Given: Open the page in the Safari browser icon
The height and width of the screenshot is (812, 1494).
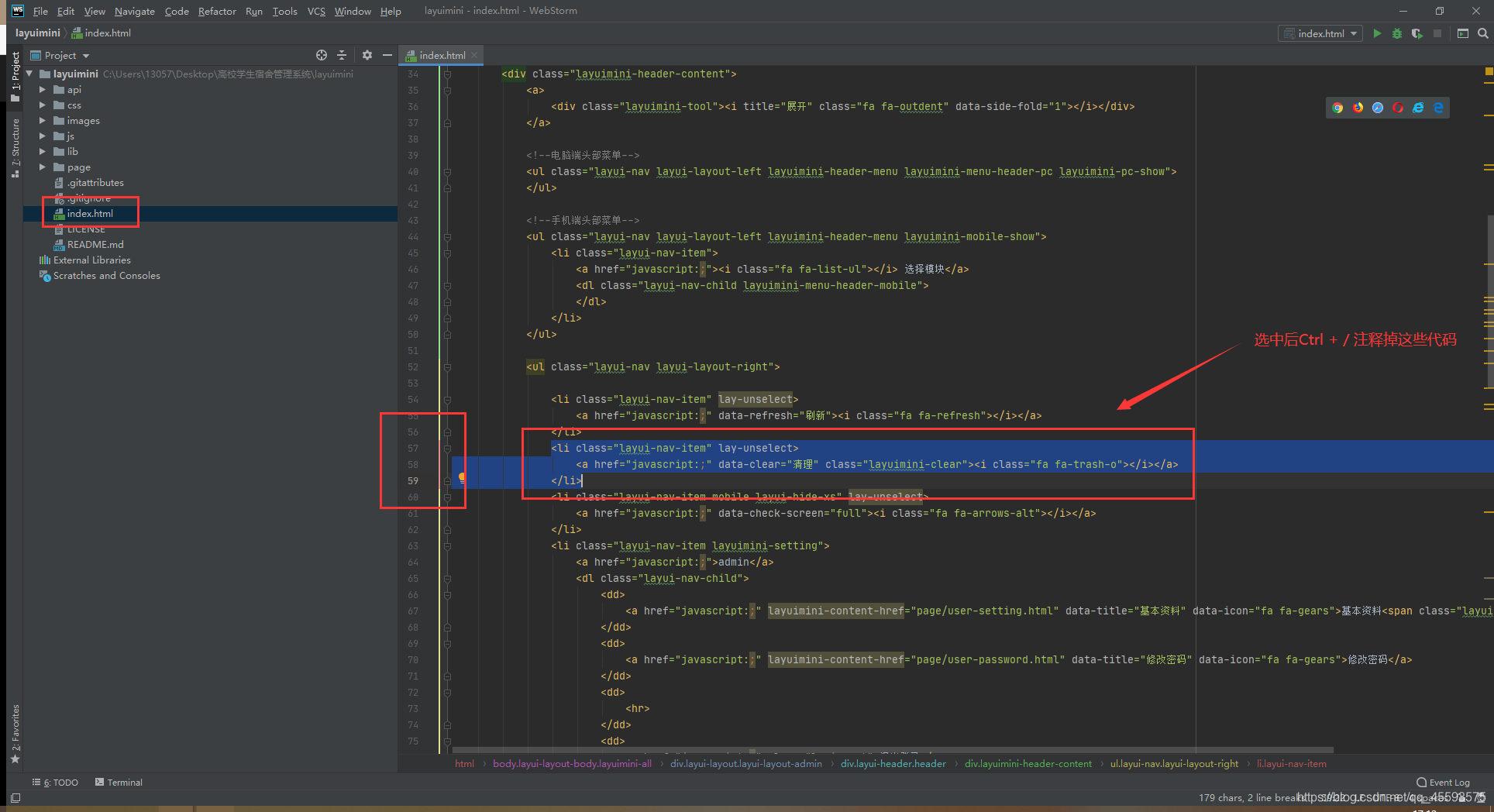Looking at the screenshot, I should click(x=1378, y=108).
